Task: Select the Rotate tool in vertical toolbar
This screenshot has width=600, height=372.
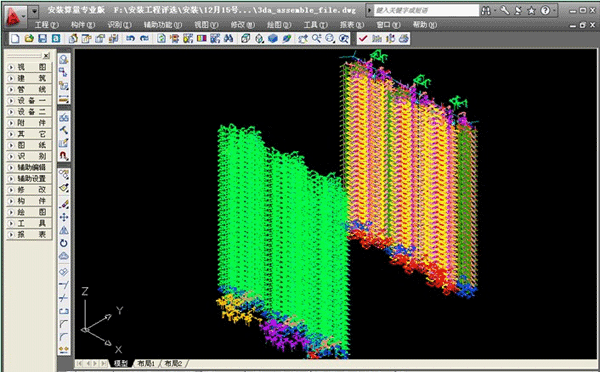Action: [x=64, y=243]
